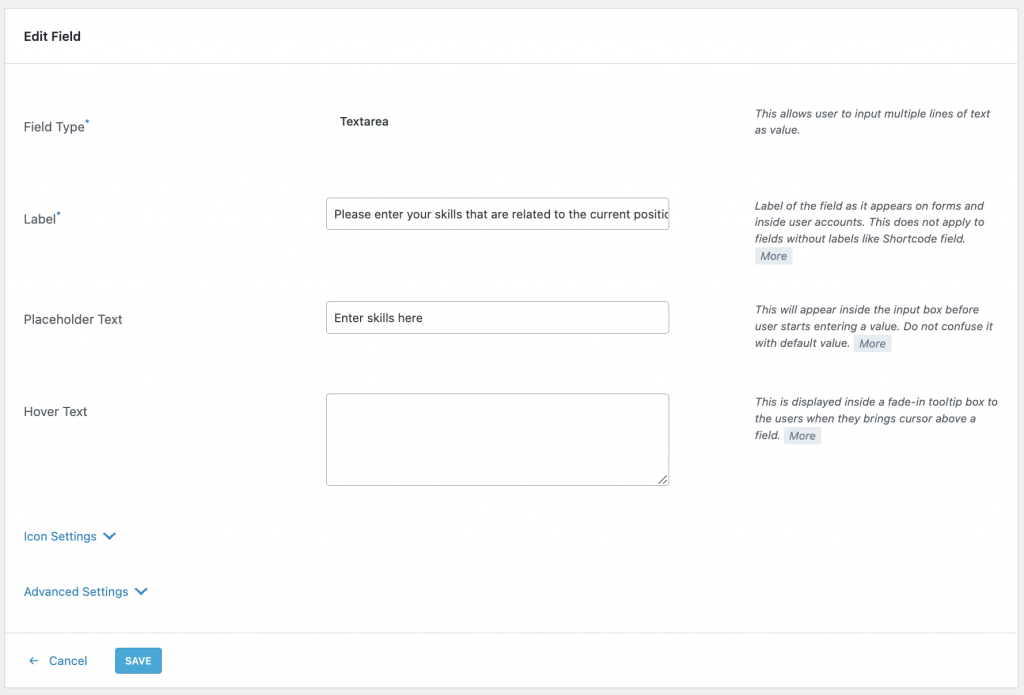The width and height of the screenshot is (1024, 695).
Task: Click the Label input field
Action: (x=497, y=213)
